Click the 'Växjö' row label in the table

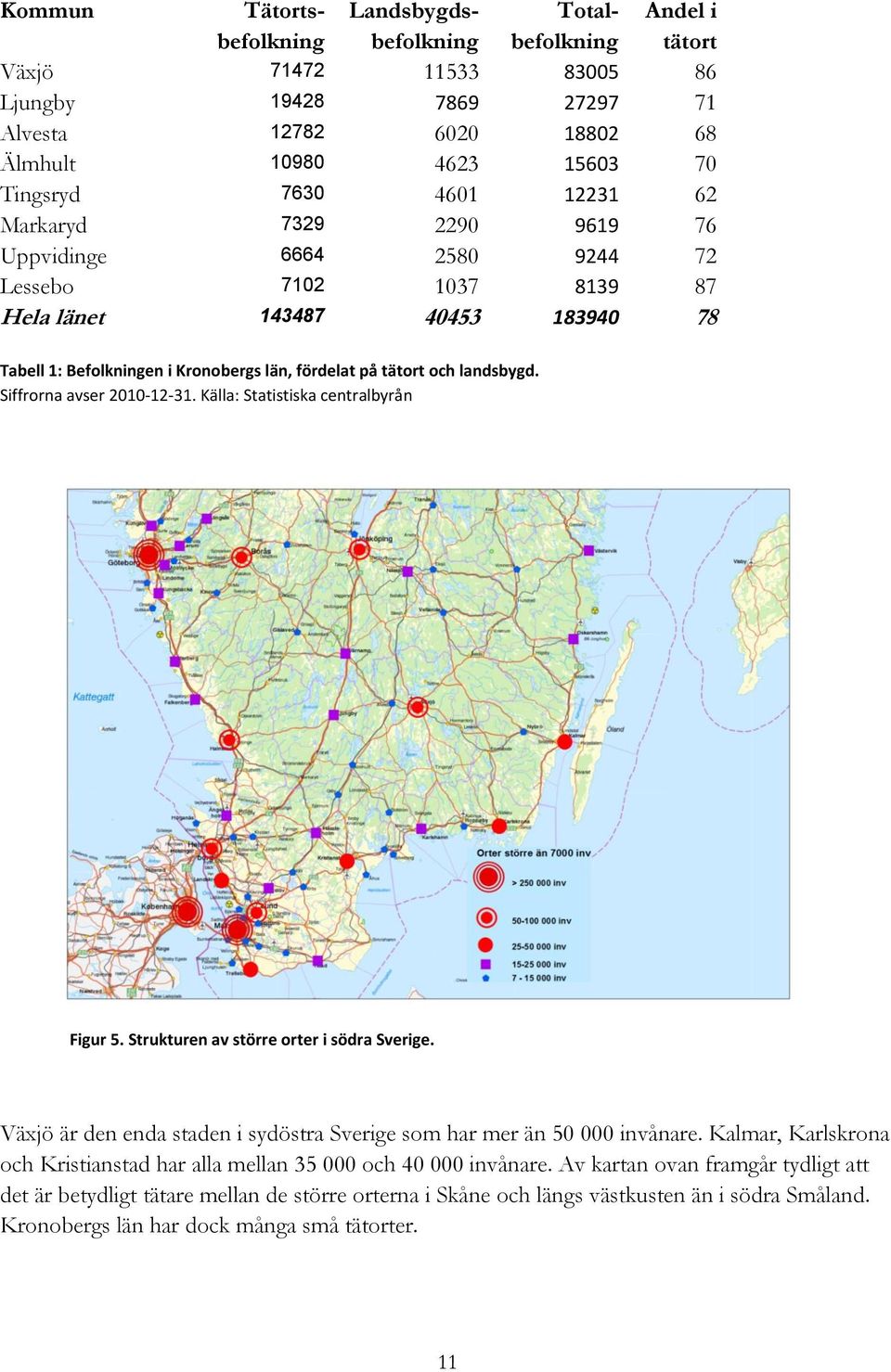pyautogui.click(x=27, y=72)
